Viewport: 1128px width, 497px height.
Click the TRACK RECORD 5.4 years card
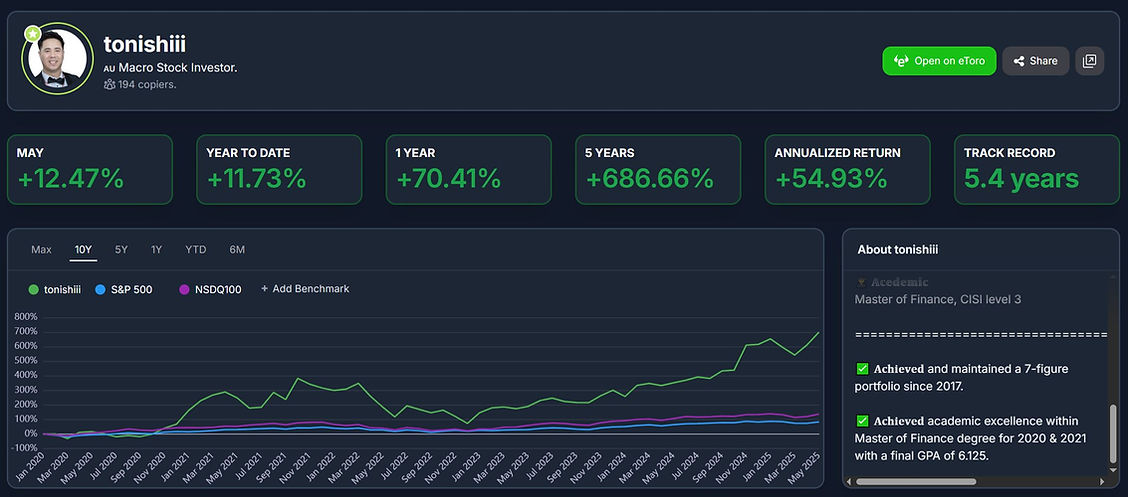[1037, 170]
